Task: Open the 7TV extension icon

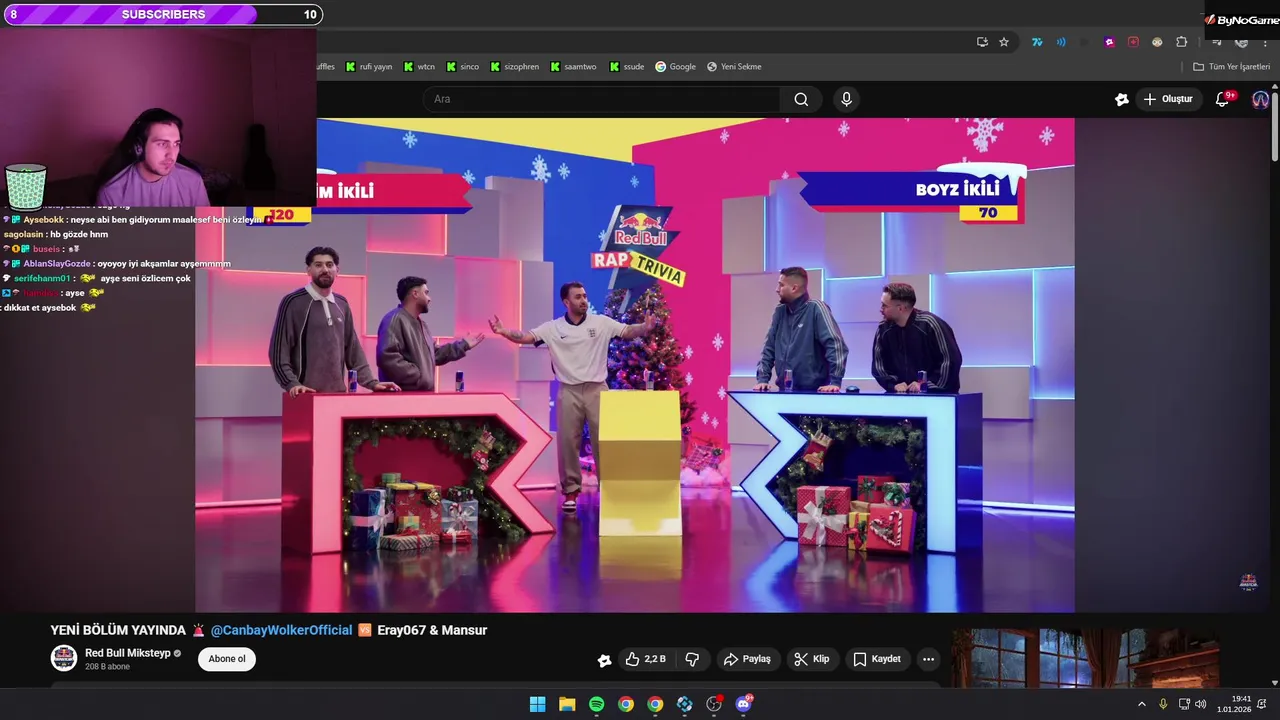Action: tap(1037, 42)
